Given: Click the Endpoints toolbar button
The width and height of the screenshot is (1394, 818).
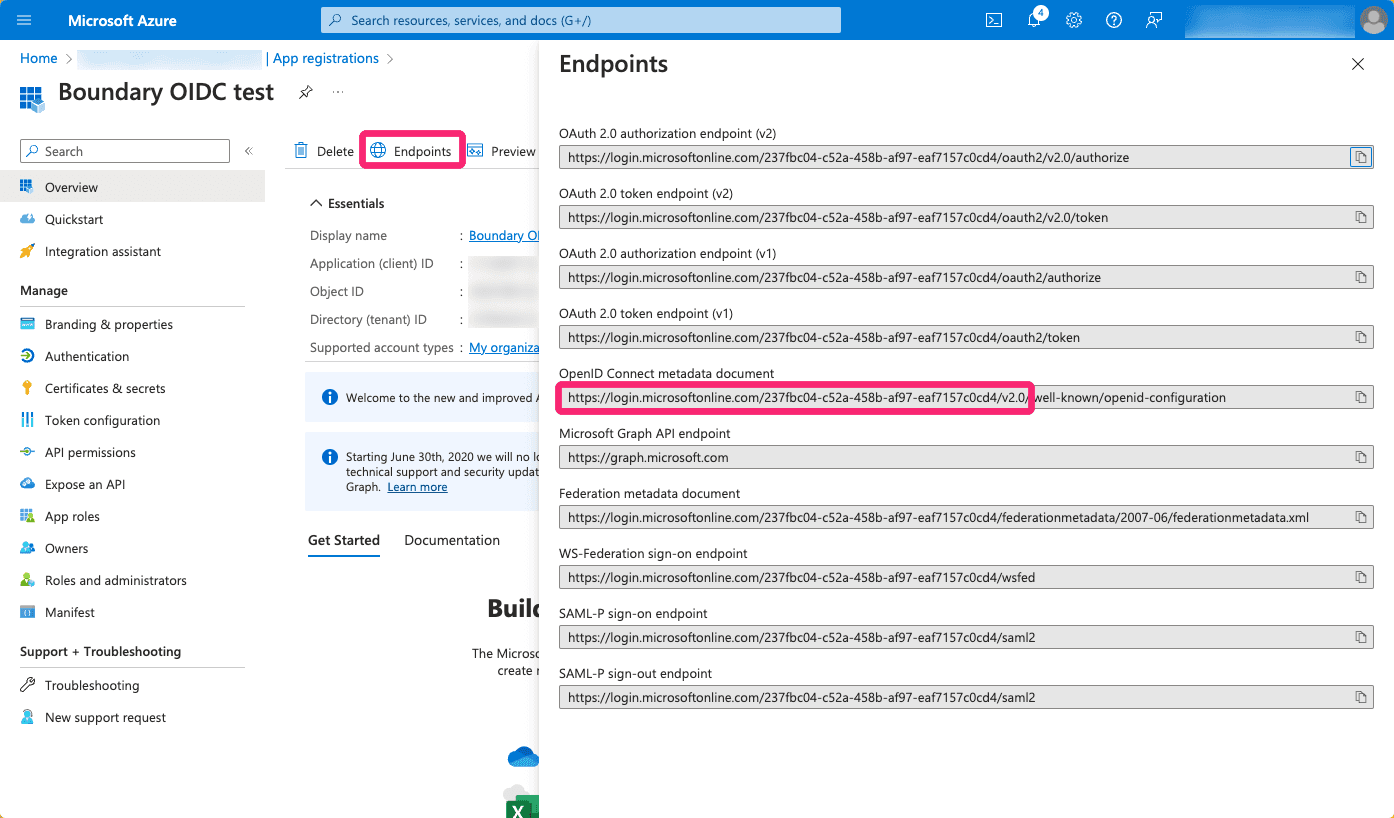Looking at the screenshot, I should (411, 151).
